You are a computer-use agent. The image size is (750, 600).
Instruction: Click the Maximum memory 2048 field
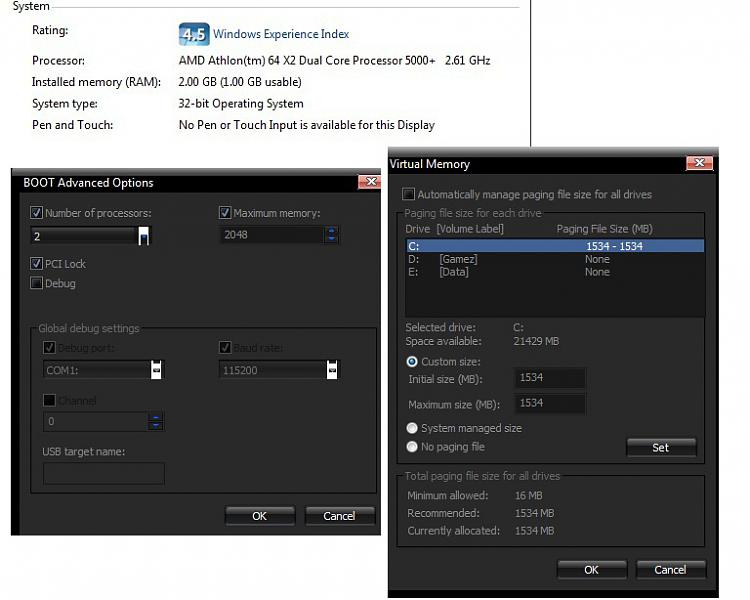click(272, 235)
